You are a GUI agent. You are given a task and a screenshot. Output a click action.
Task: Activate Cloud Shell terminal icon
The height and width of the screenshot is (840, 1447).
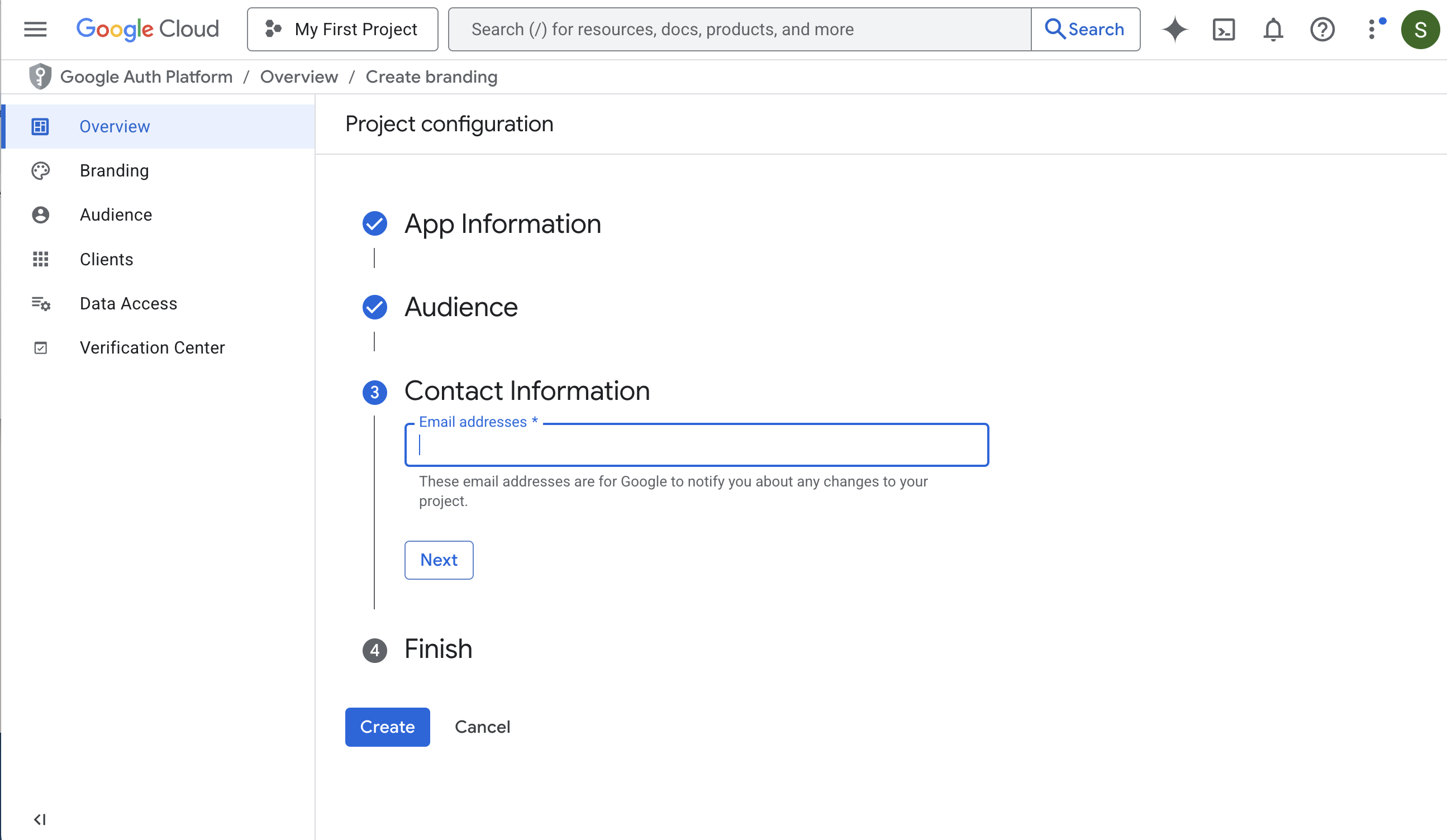pyautogui.click(x=1224, y=29)
